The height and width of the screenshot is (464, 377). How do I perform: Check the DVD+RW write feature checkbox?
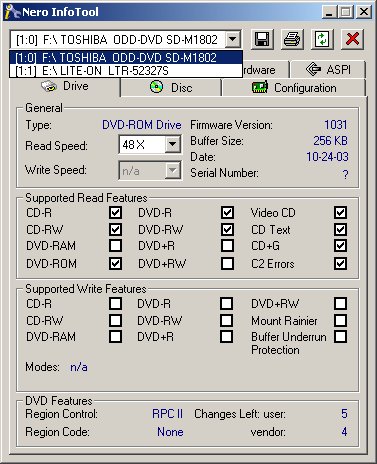click(340, 303)
